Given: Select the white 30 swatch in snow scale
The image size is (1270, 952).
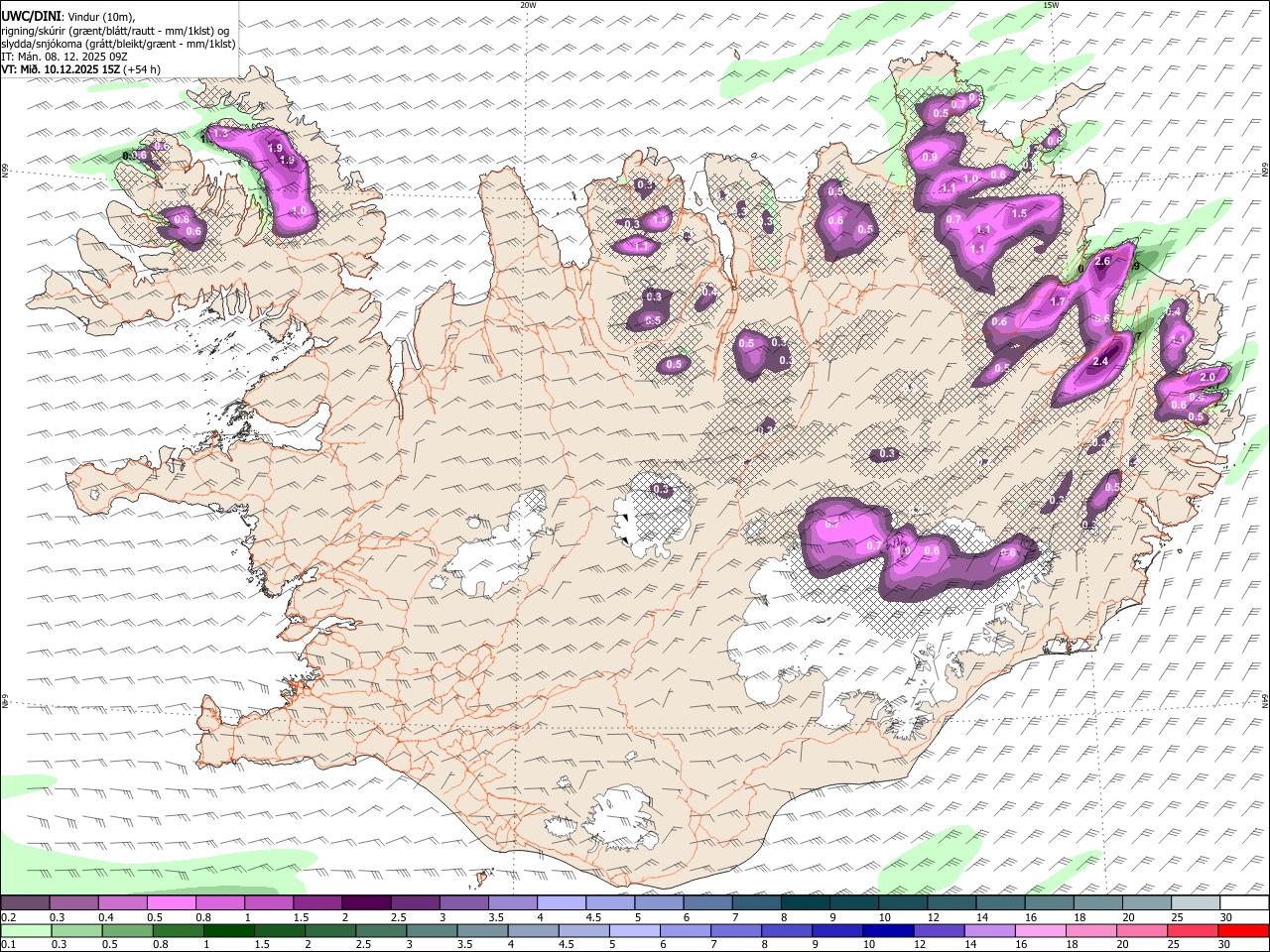Looking at the screenshot, I should click(1243, 903).
